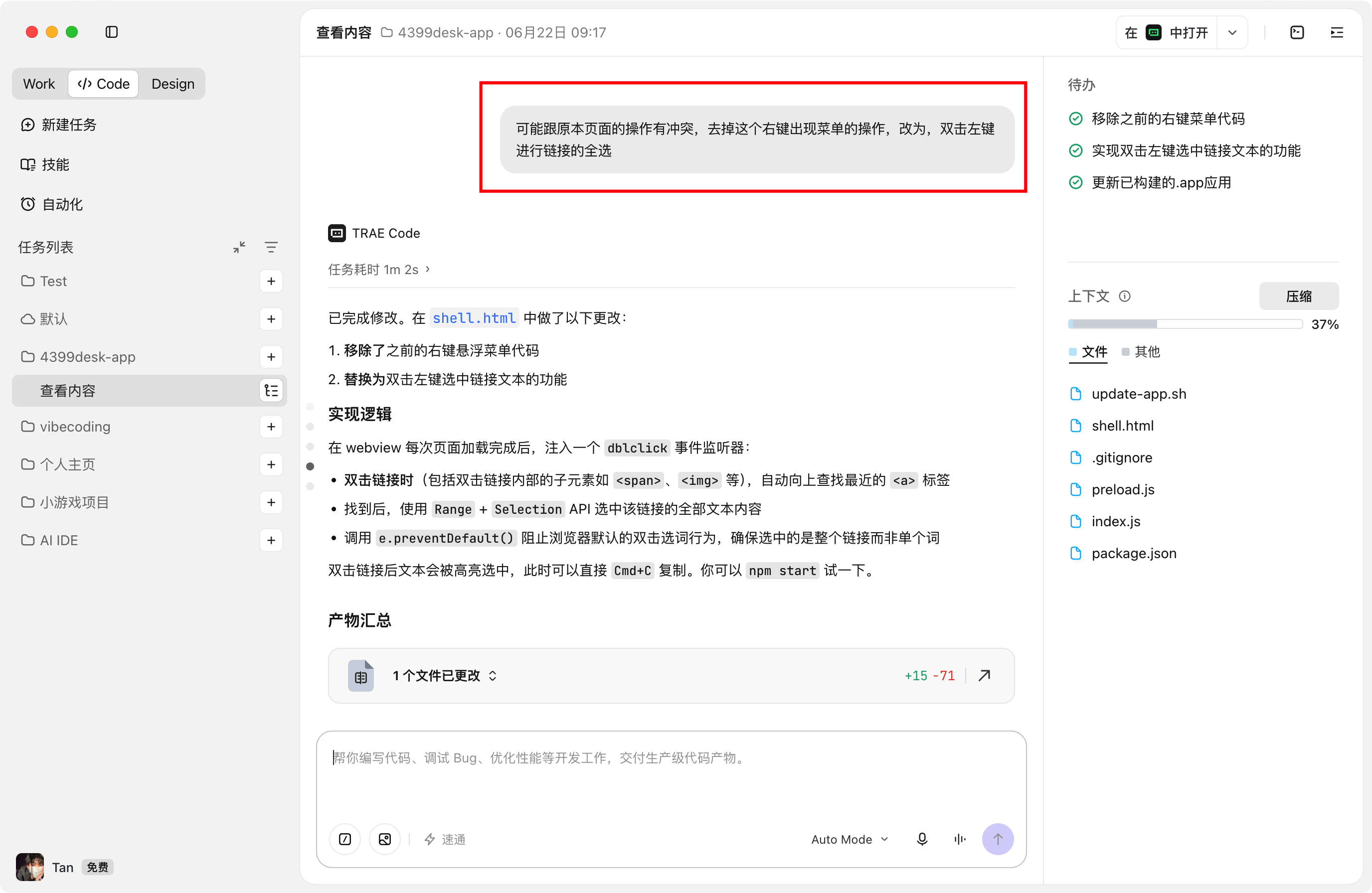Open update-app.sh in file list

(1128, 394)
